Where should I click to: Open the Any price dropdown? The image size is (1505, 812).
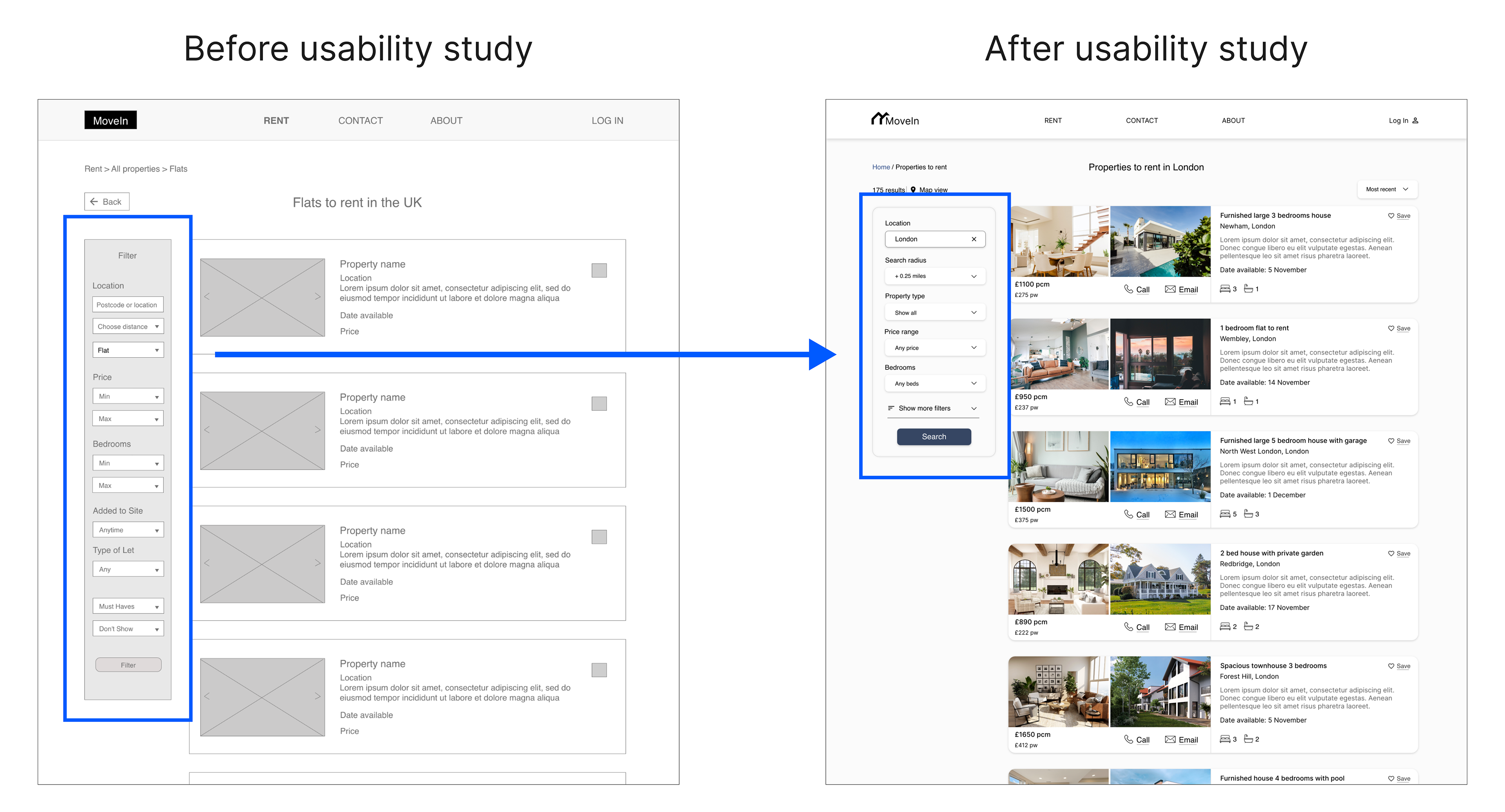[935, 348]
